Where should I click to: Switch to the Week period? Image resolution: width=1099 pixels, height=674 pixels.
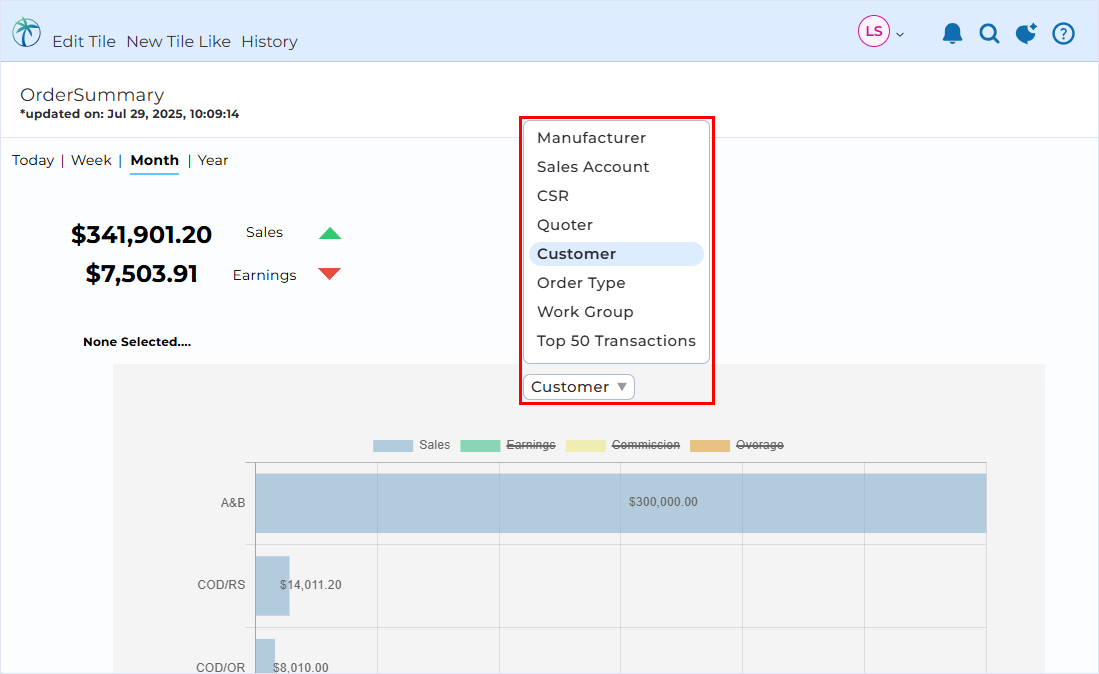point(91,160)
